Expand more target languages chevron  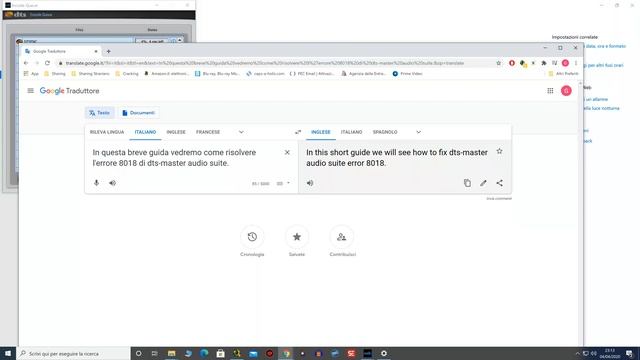(418, 132)
